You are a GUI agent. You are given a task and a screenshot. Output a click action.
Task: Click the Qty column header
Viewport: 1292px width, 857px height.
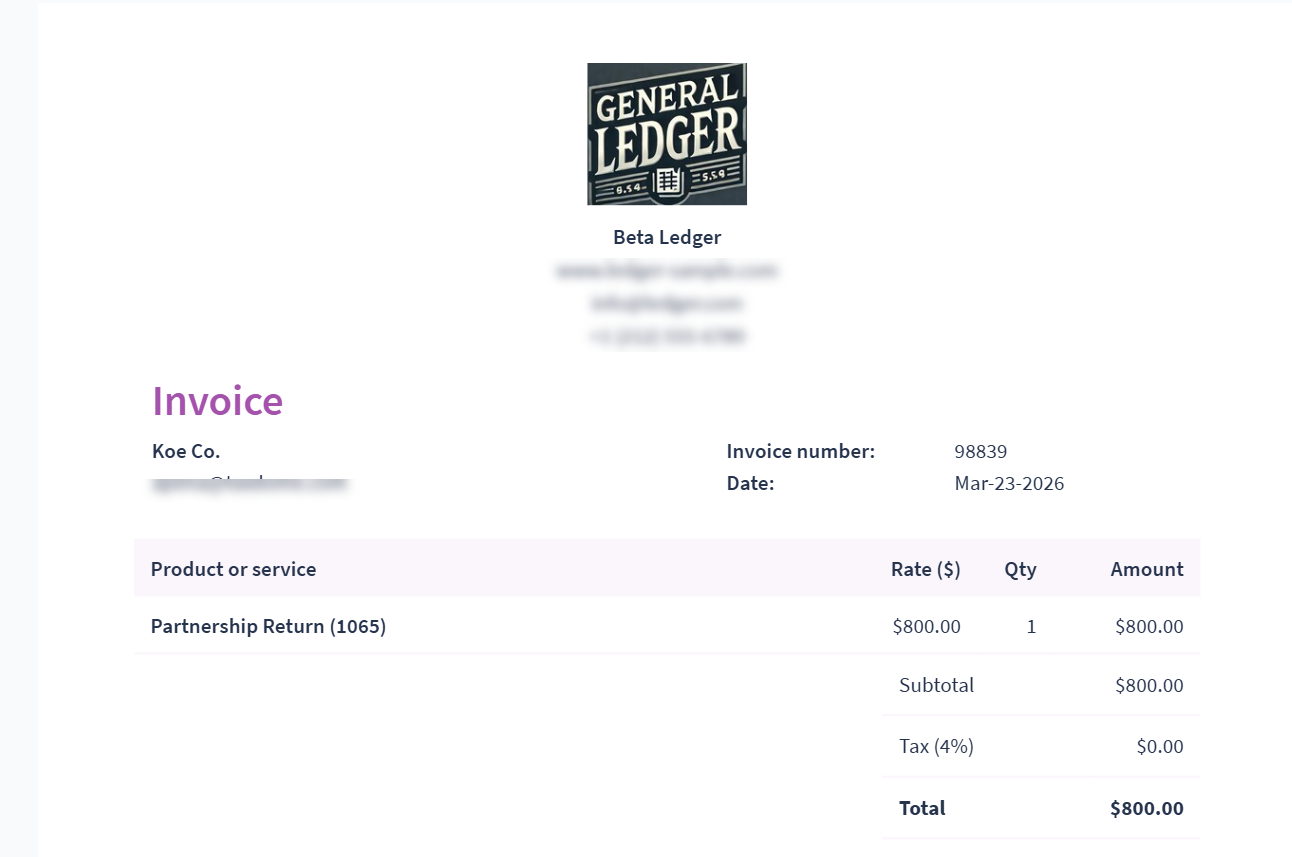coord(1020,569)
